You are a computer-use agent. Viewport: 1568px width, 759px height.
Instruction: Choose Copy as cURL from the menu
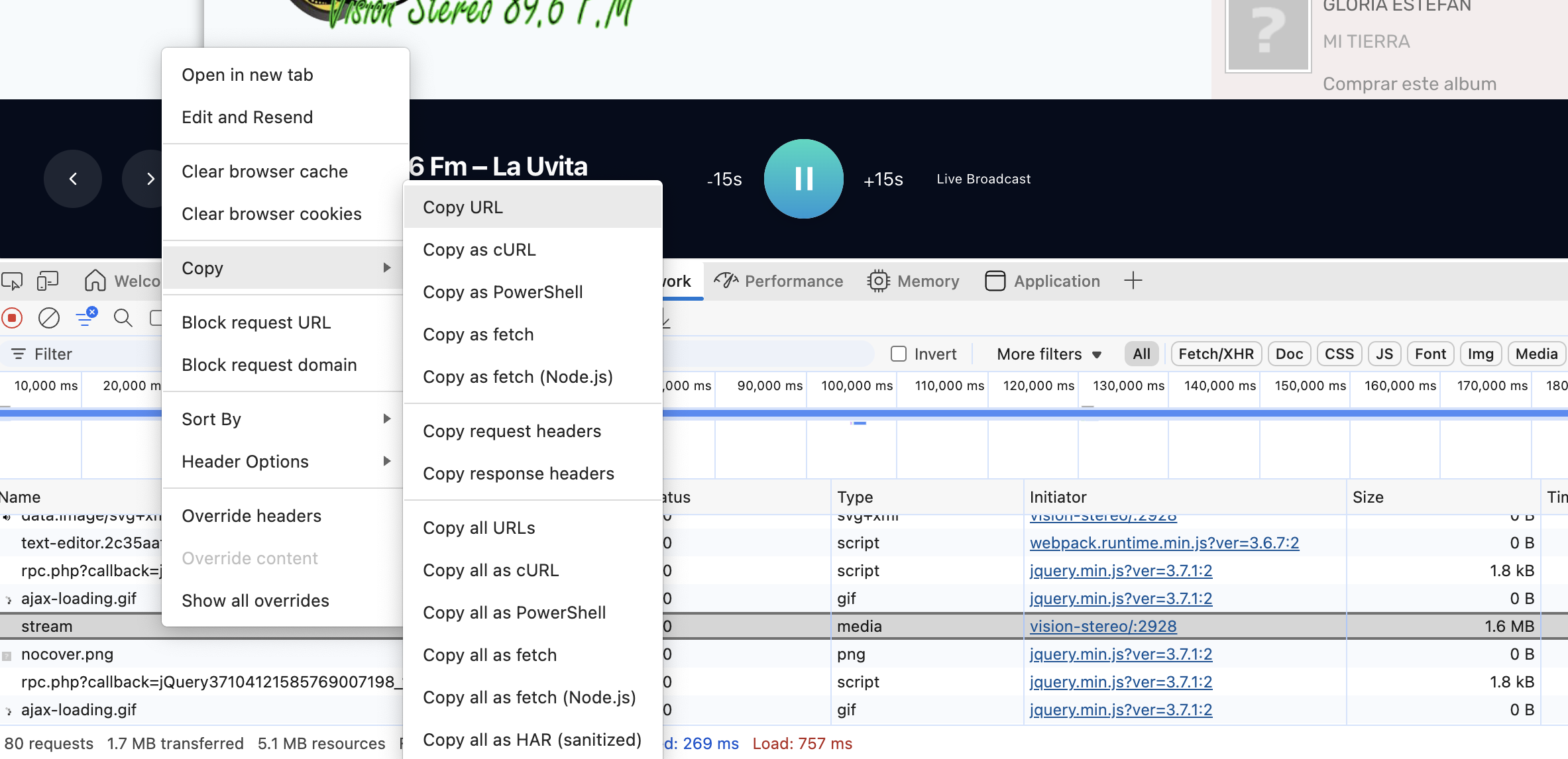point(479,250)
